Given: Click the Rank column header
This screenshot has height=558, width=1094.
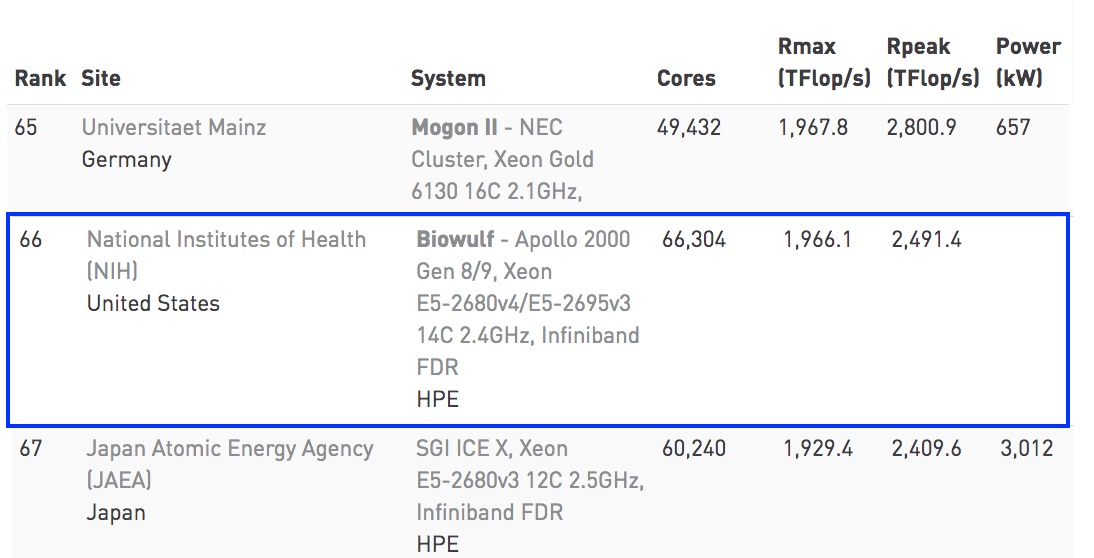Looking at the screenshot, I should click(x=40, y=78).
